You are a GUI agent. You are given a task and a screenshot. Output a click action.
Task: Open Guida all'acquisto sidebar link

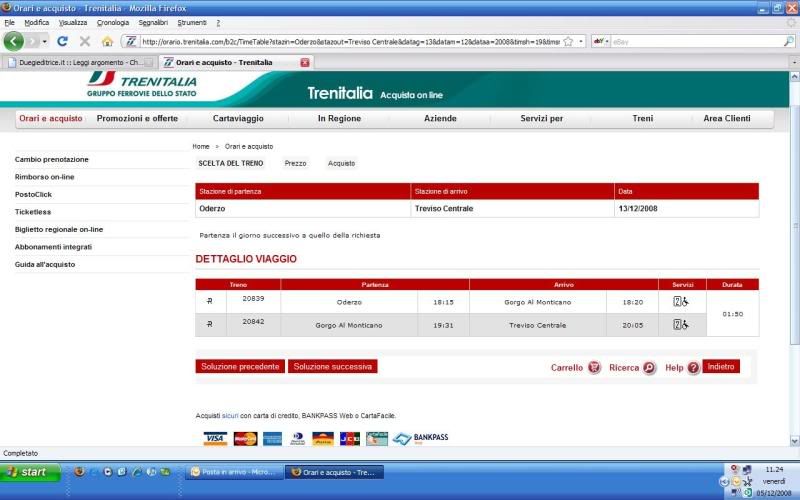45,264
